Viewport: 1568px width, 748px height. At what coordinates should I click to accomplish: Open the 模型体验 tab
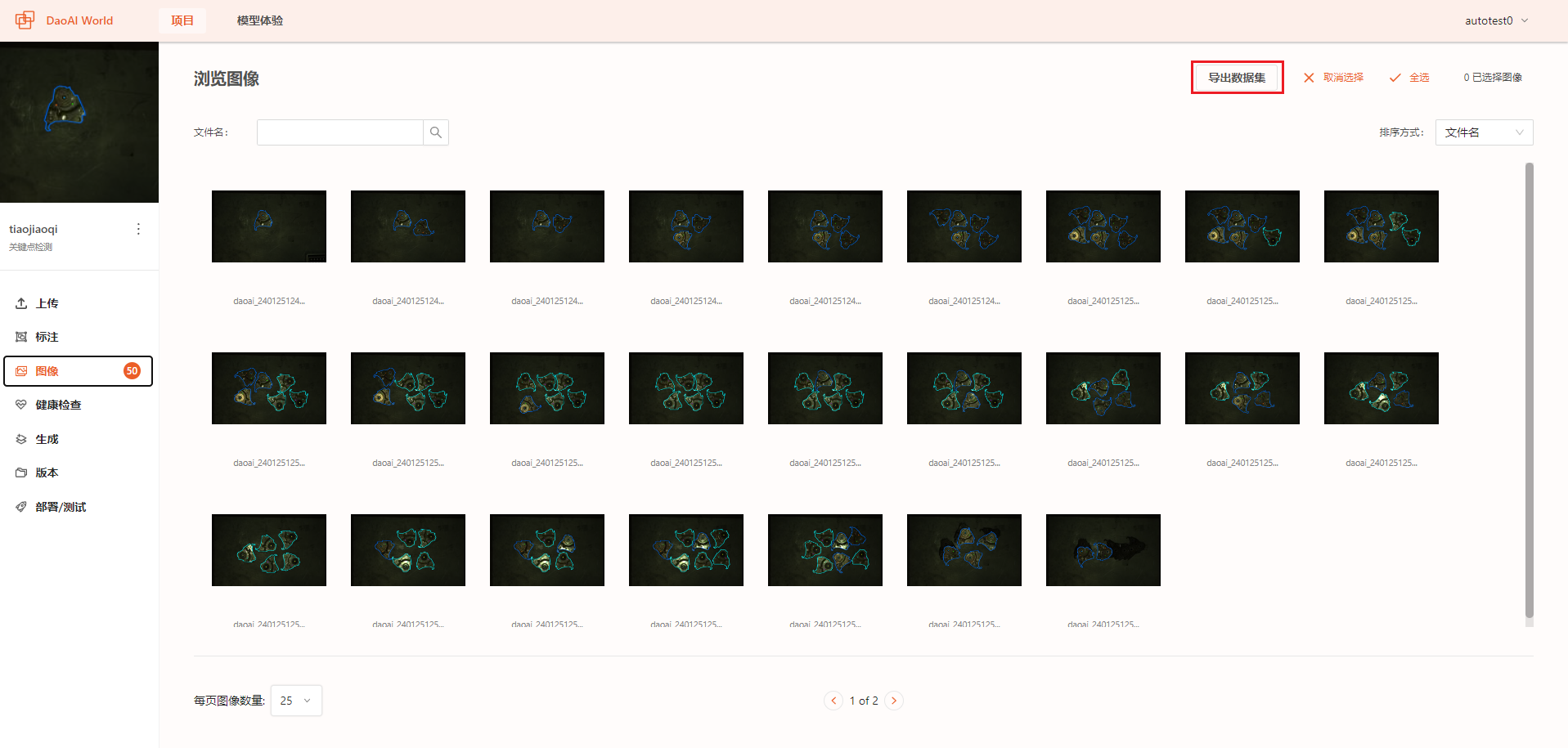[260, 20]
